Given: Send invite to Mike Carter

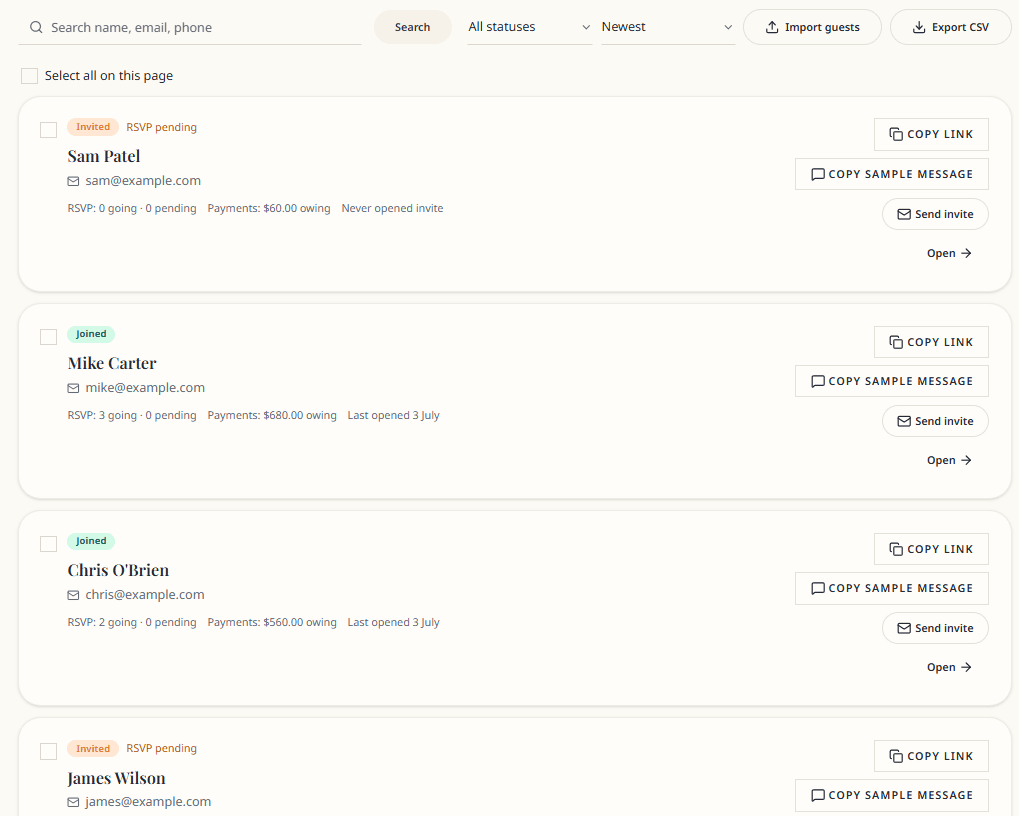Looking at the screenshot, I should pos(935,422).
